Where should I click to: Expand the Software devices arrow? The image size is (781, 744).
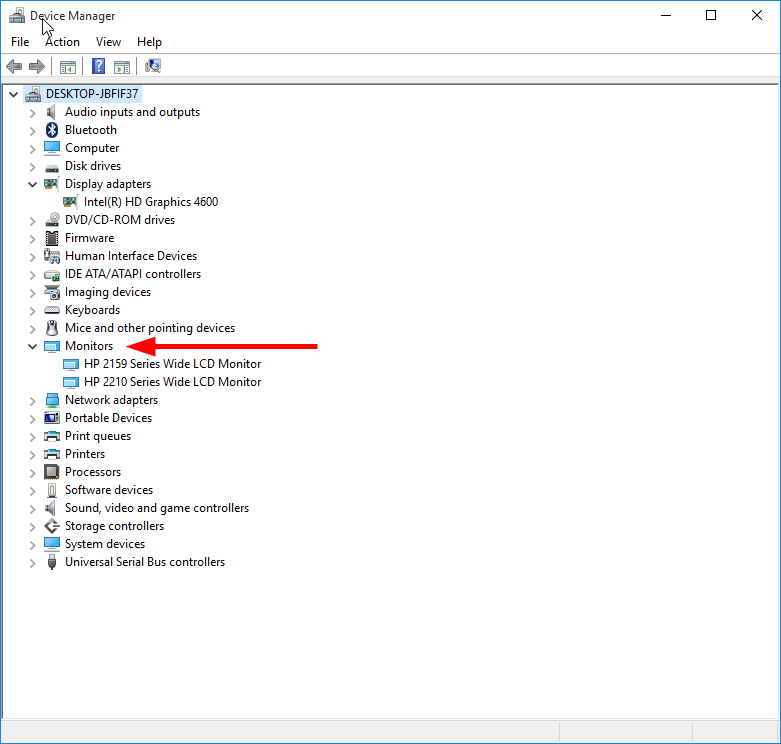click(32, 491)
